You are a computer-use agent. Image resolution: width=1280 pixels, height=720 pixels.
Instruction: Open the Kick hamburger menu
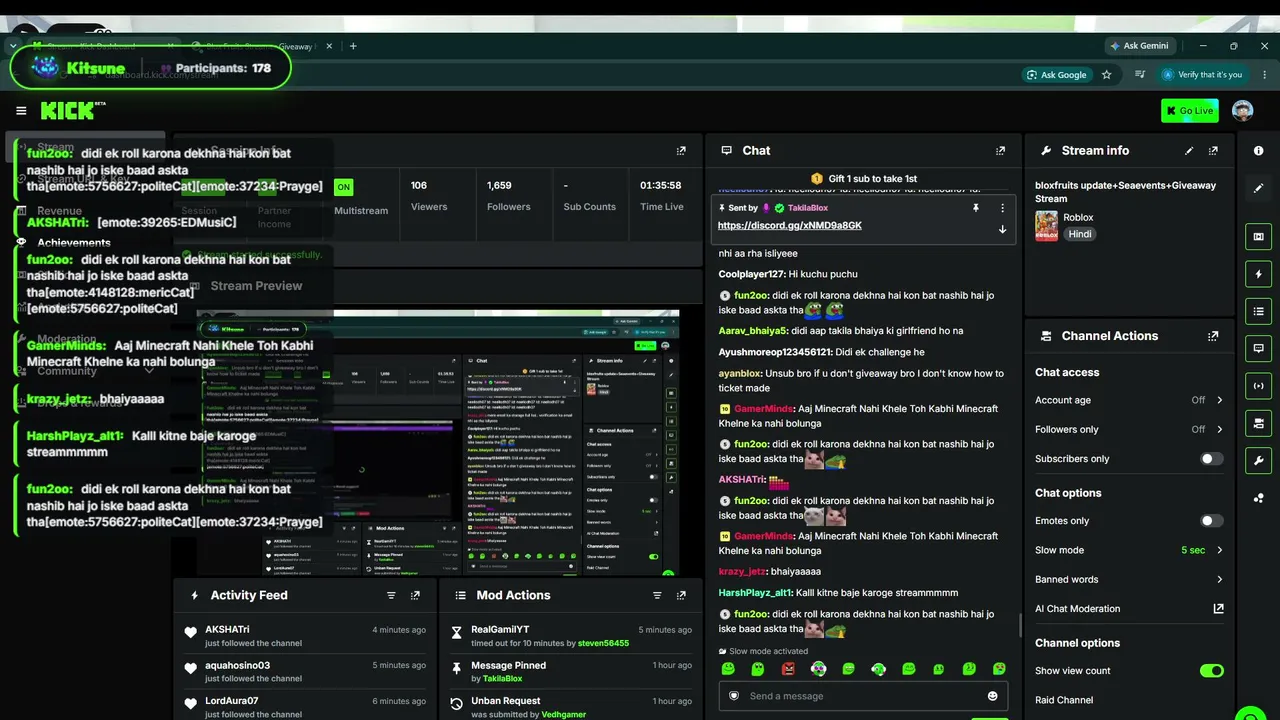[x=21, y=111]
